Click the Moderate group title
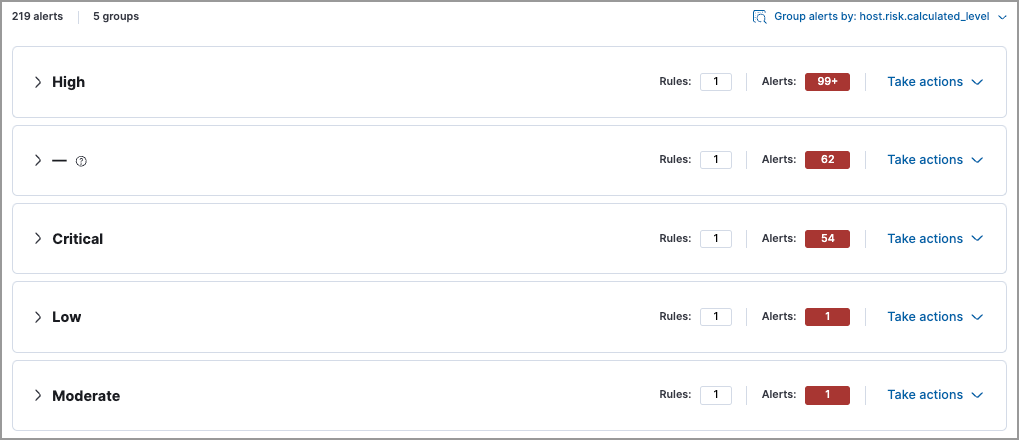 (86, 396)
